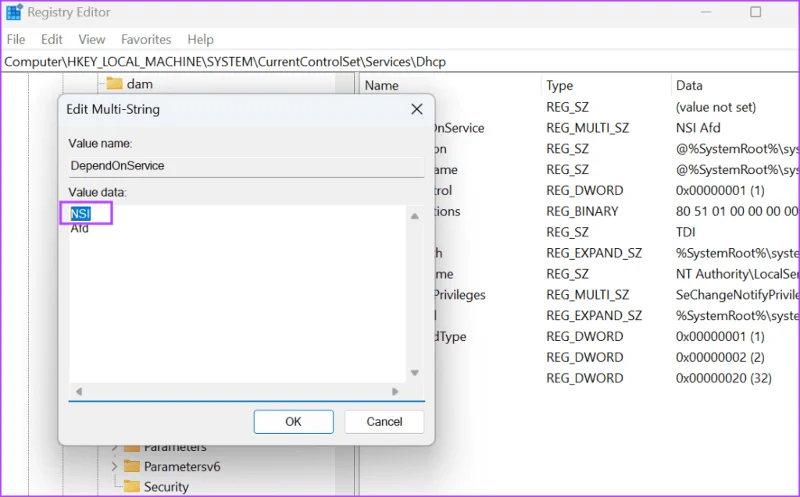Select the REG_MULTI_SZ type next to NSI Afd
This screenshot has width=800, height=497.
588,128
